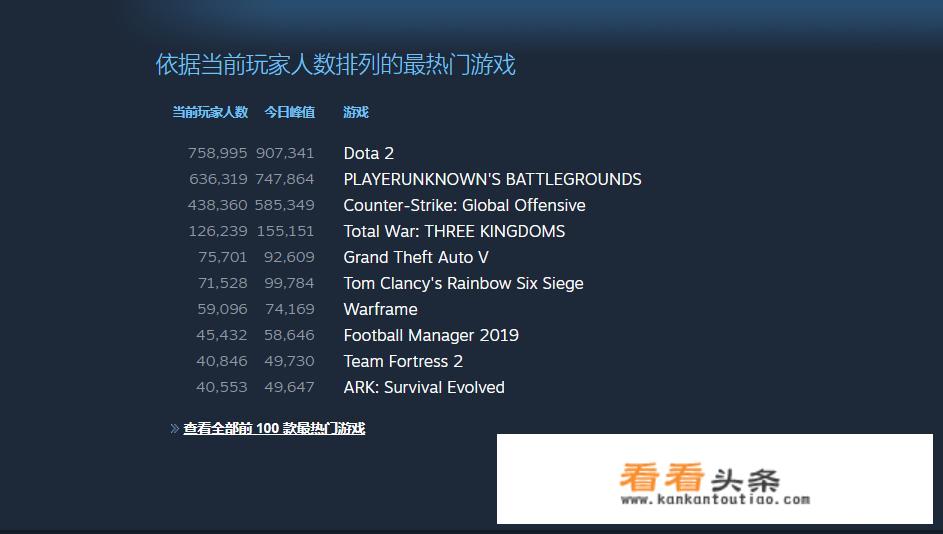Screen dimensions: 943x534
Task: Click the 游戏 column header
Action: point(355,112)
